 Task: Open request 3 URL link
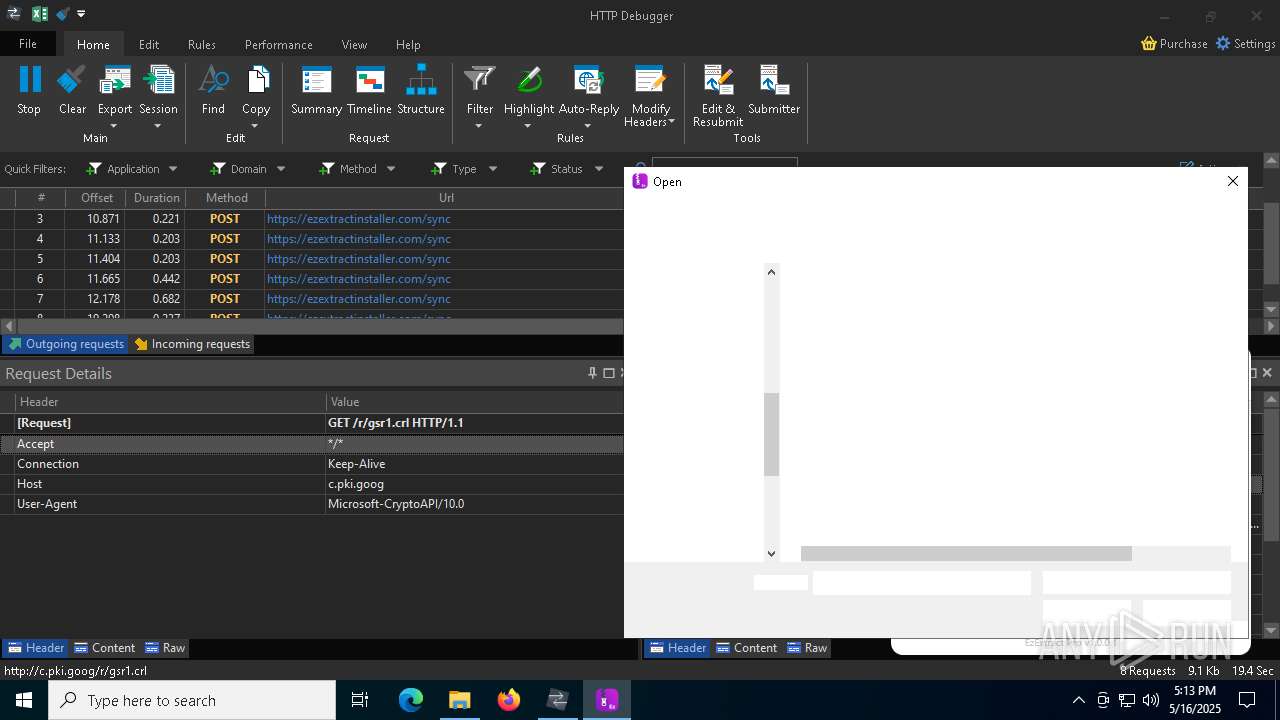(x=359, y=219)
